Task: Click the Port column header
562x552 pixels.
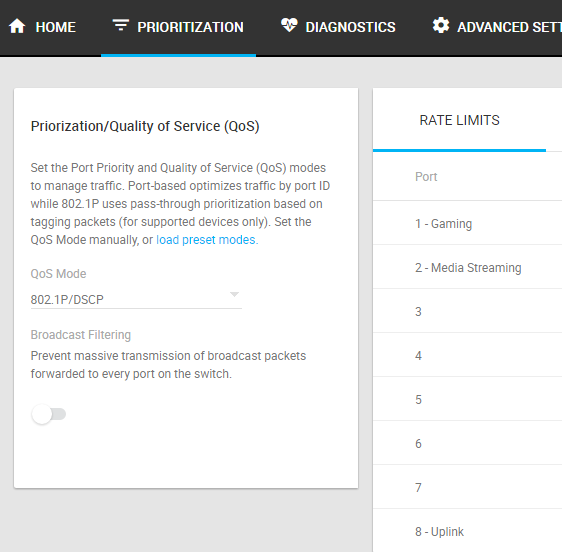Action: (x=426, y=177)
